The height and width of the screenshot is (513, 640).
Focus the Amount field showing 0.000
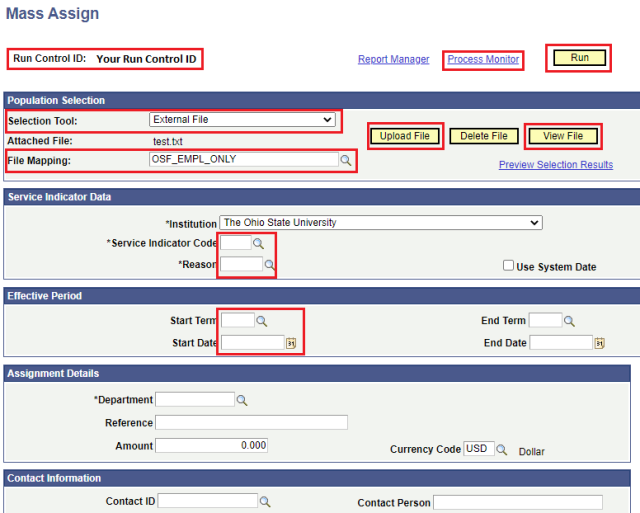pyautogui.click(x=211, y=445)
